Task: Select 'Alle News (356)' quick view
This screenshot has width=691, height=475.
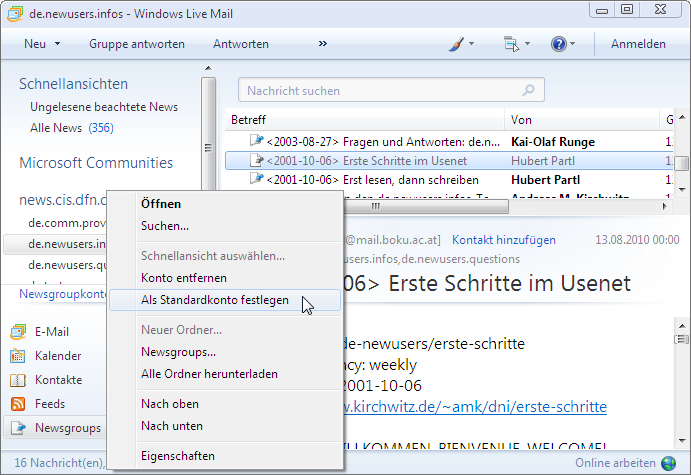Action: (71, 128)
